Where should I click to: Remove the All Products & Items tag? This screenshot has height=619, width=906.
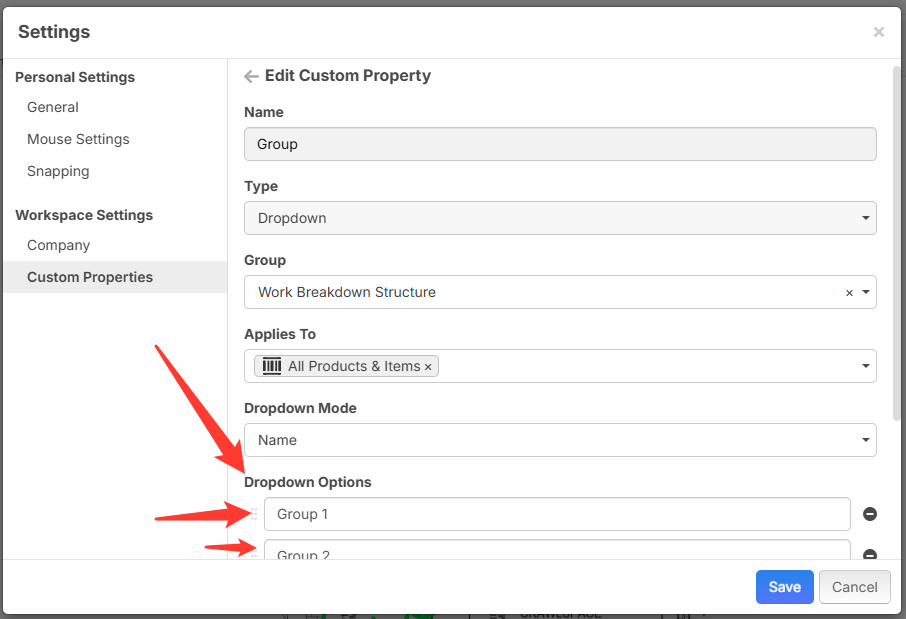(428, 367)
